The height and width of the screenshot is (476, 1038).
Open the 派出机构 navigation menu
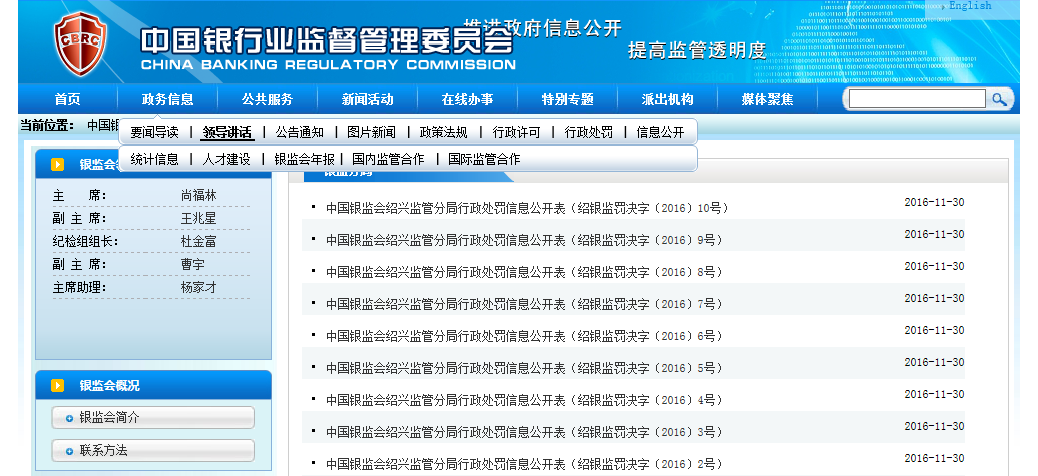tap(667, 99)
